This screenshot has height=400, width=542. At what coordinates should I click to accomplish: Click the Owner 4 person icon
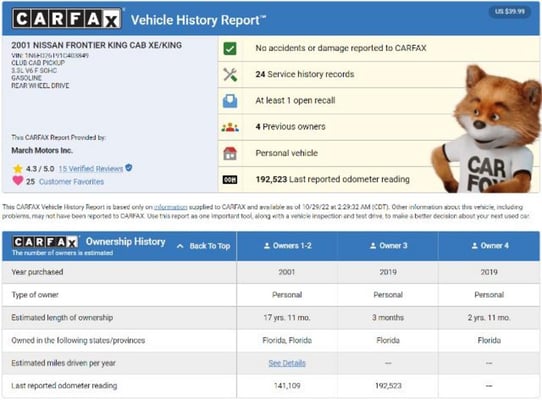[x=475, y=246]
